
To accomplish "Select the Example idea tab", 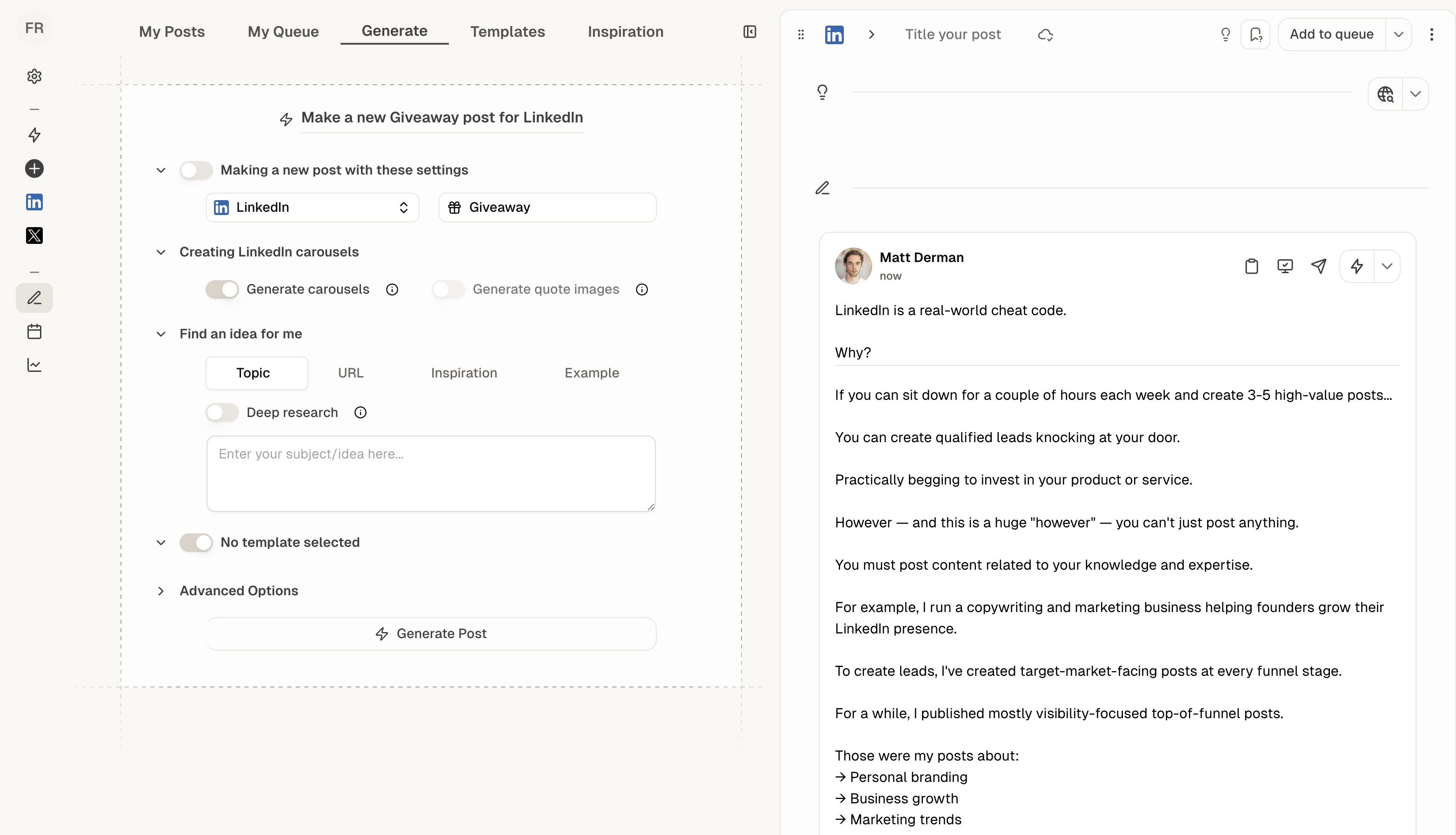I will (x=592, y=373).
